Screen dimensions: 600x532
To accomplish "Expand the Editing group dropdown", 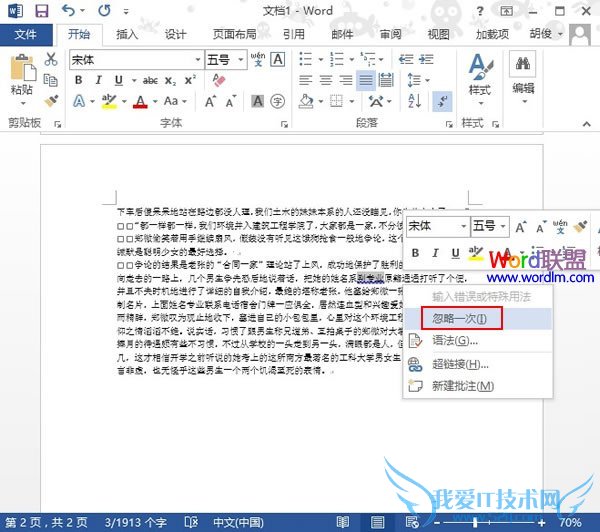I will coord(525,102).
